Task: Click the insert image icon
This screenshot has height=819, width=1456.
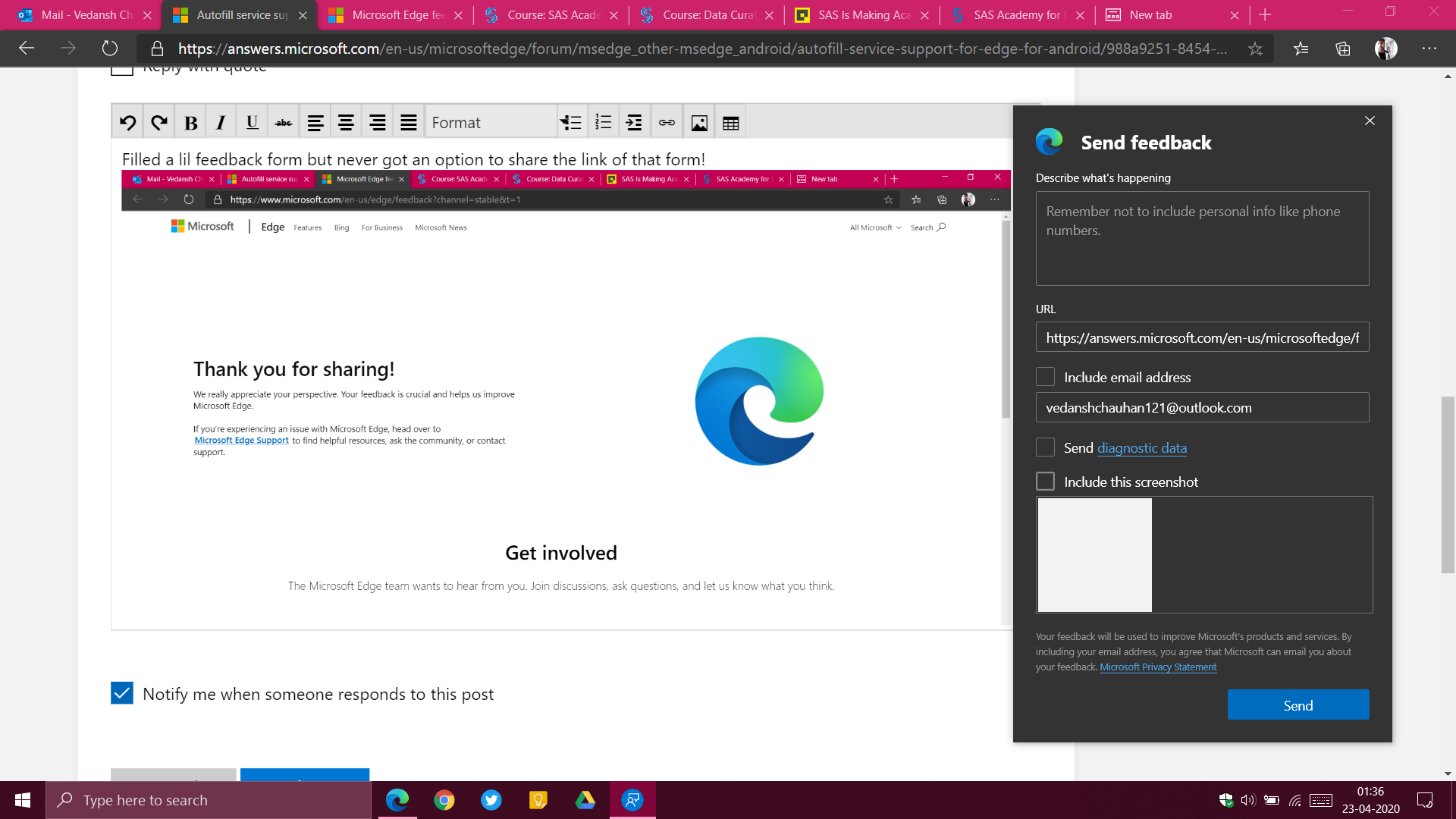Action: [699, 123]
